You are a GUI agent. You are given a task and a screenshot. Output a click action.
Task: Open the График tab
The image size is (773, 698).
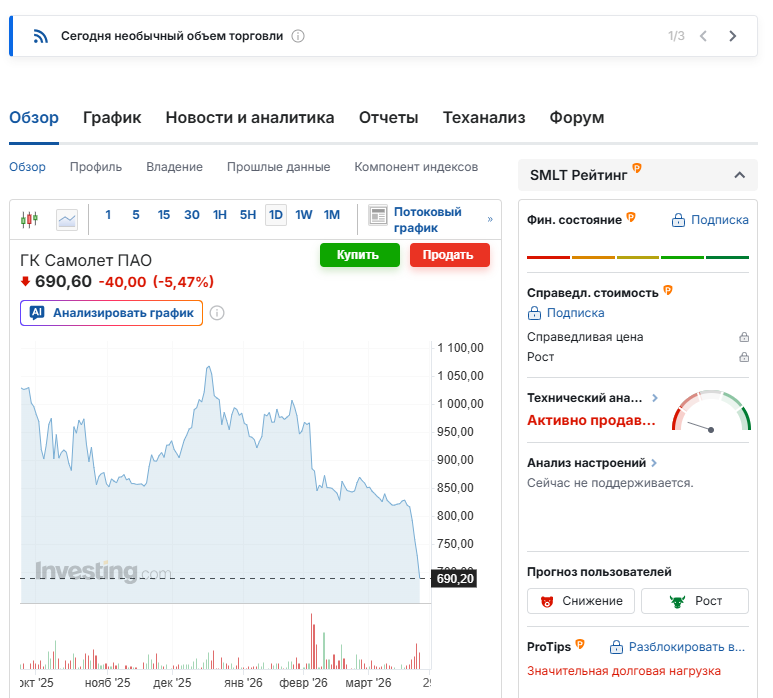pos(112,117)
